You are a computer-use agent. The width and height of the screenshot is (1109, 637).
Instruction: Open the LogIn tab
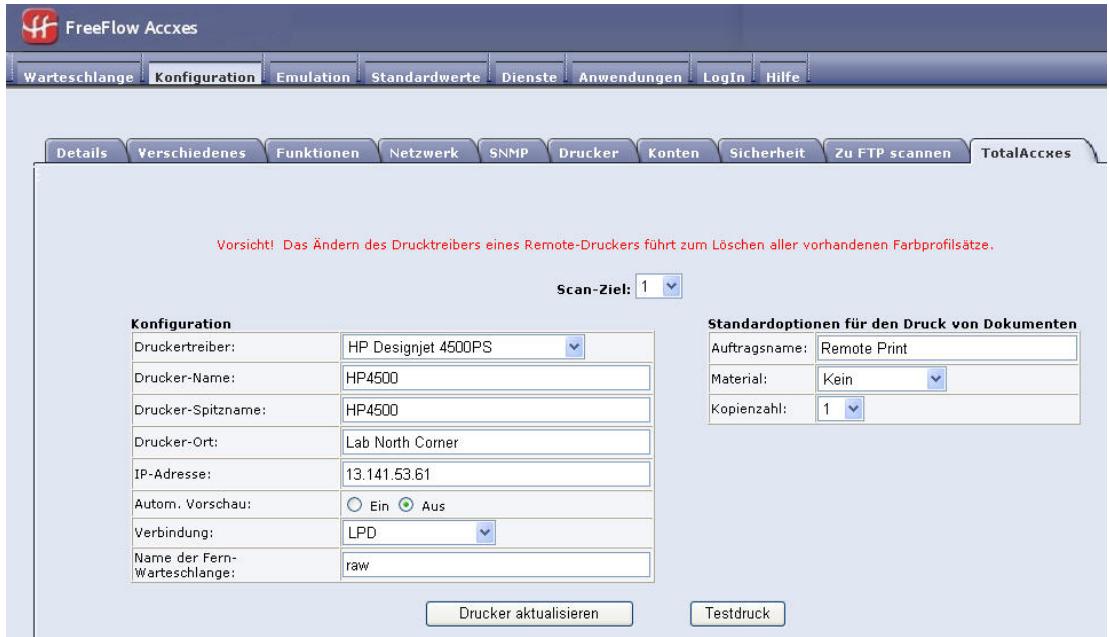tap(724, 76)
